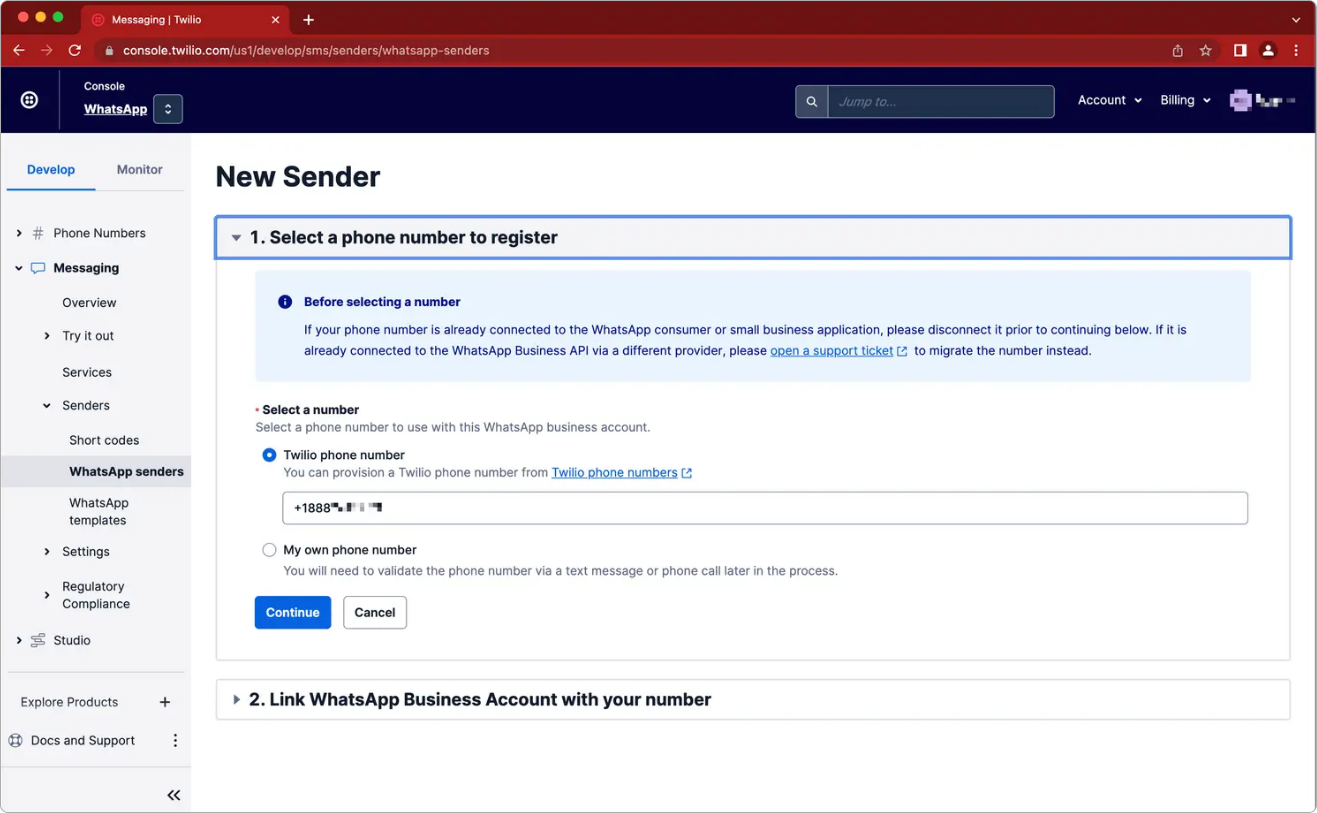Reload the page
Image resolution: width=1317 pixels, height=813 pixels.
[75, 50]
